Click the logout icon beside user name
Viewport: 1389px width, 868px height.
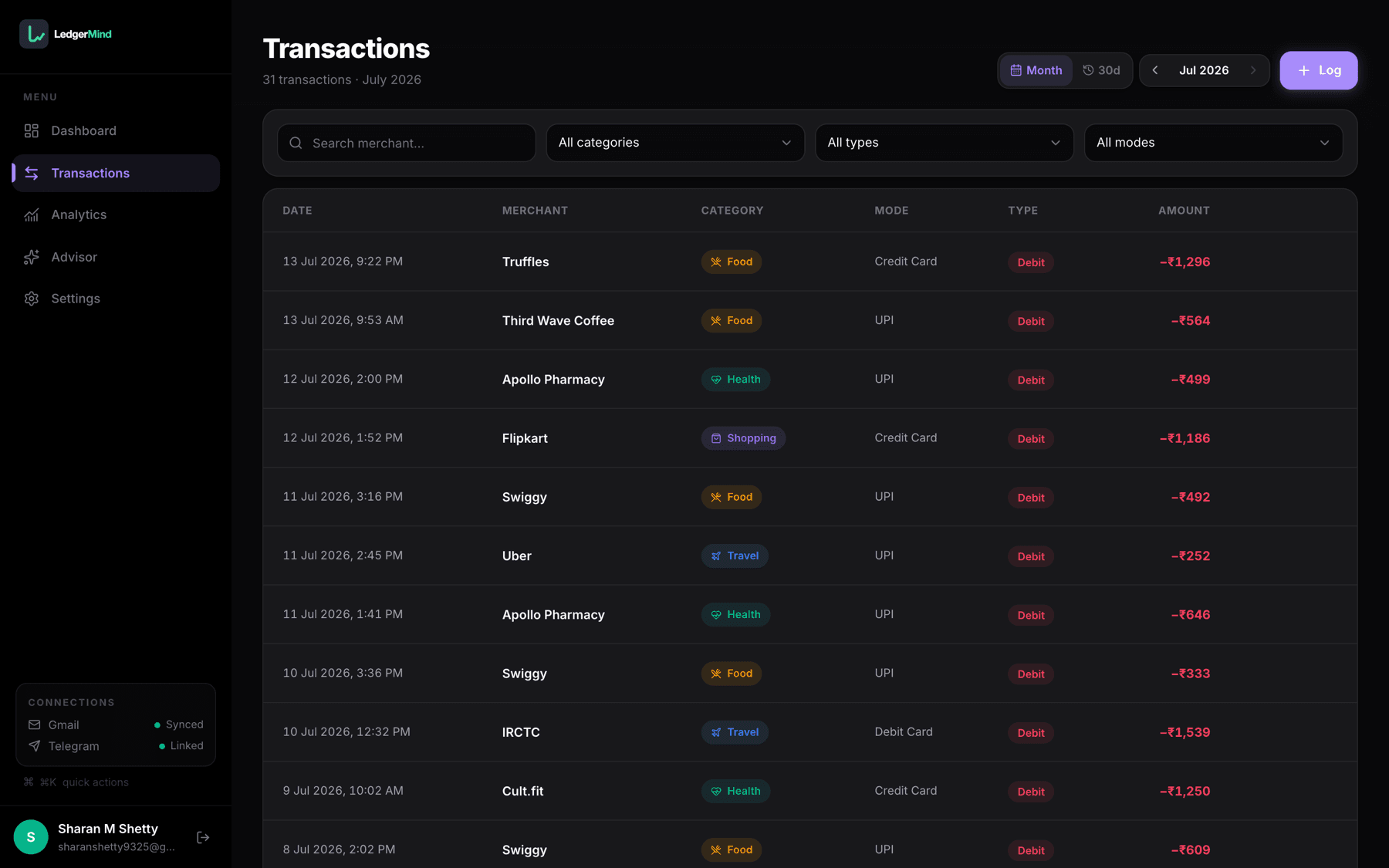[203, 837]
